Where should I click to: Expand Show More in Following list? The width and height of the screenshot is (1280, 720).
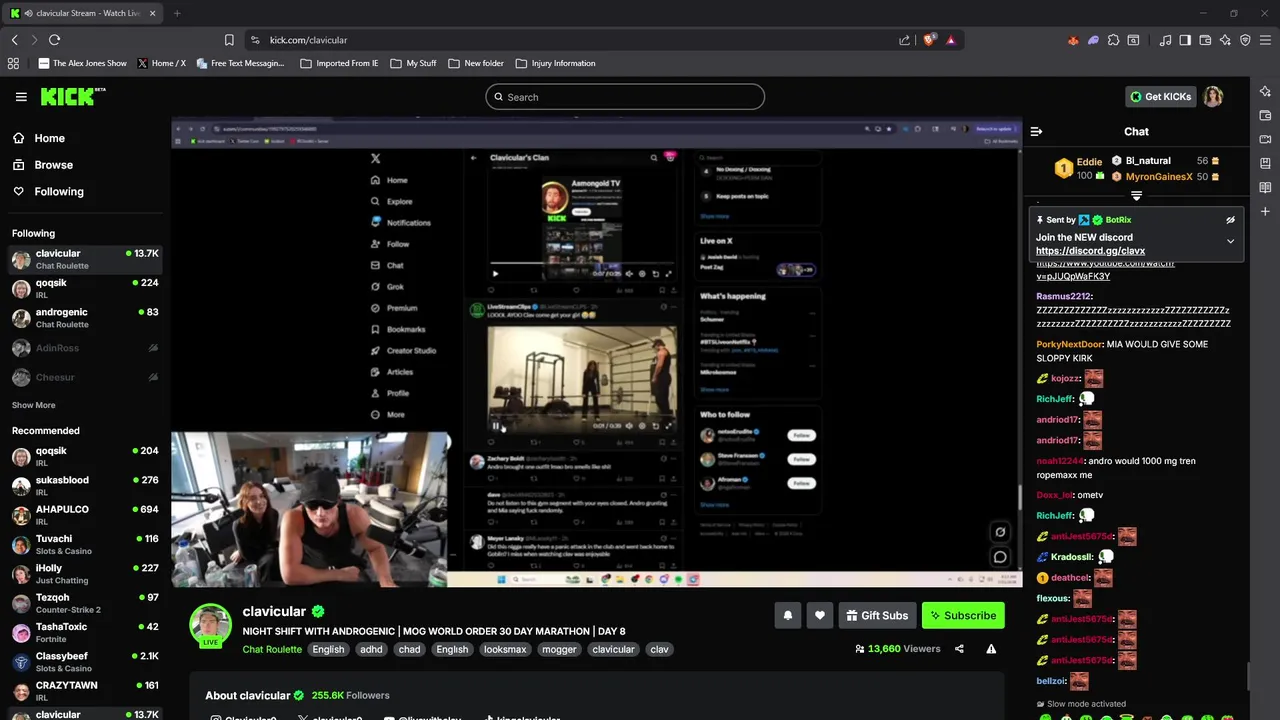[x=33, y=405]
